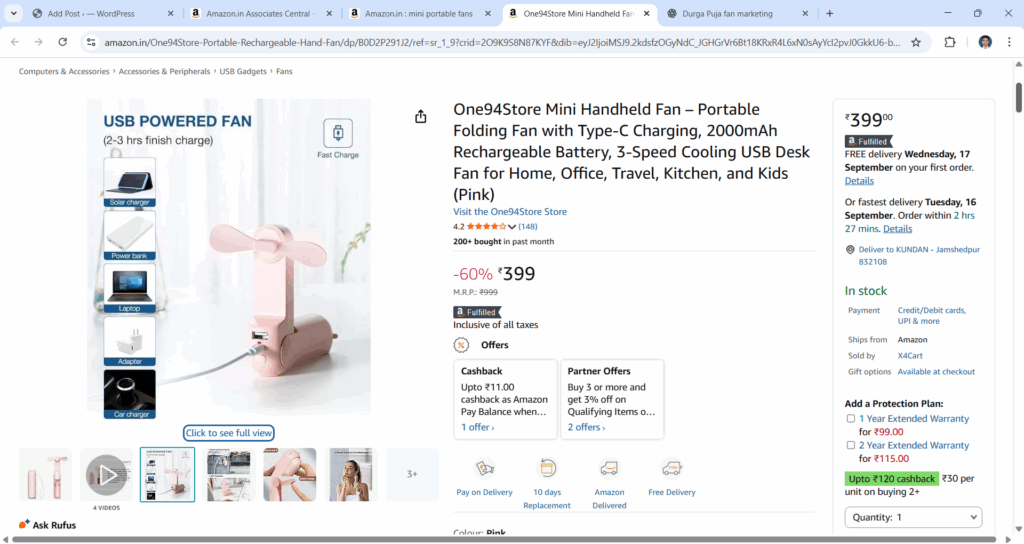
Task: Open Chrome profile avatar icon
Action: (985, 42)
